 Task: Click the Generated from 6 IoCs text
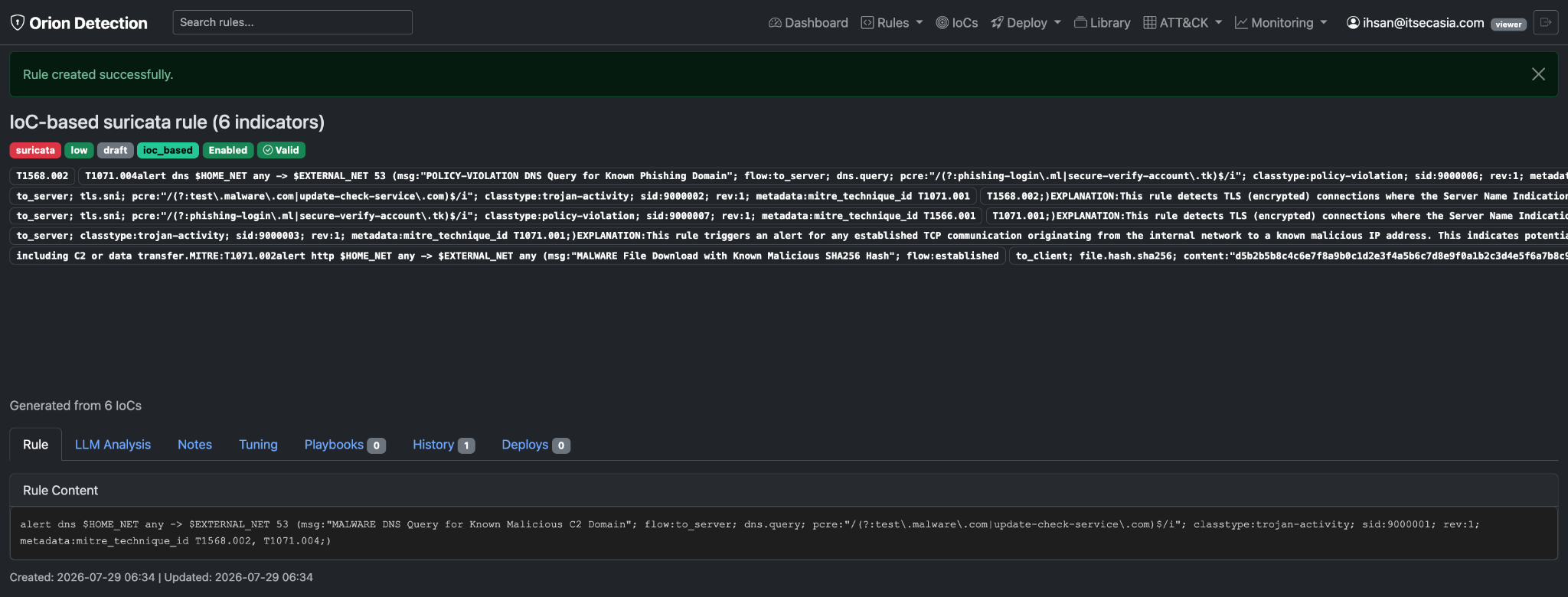pyautogui.click(x=76, y=406)
